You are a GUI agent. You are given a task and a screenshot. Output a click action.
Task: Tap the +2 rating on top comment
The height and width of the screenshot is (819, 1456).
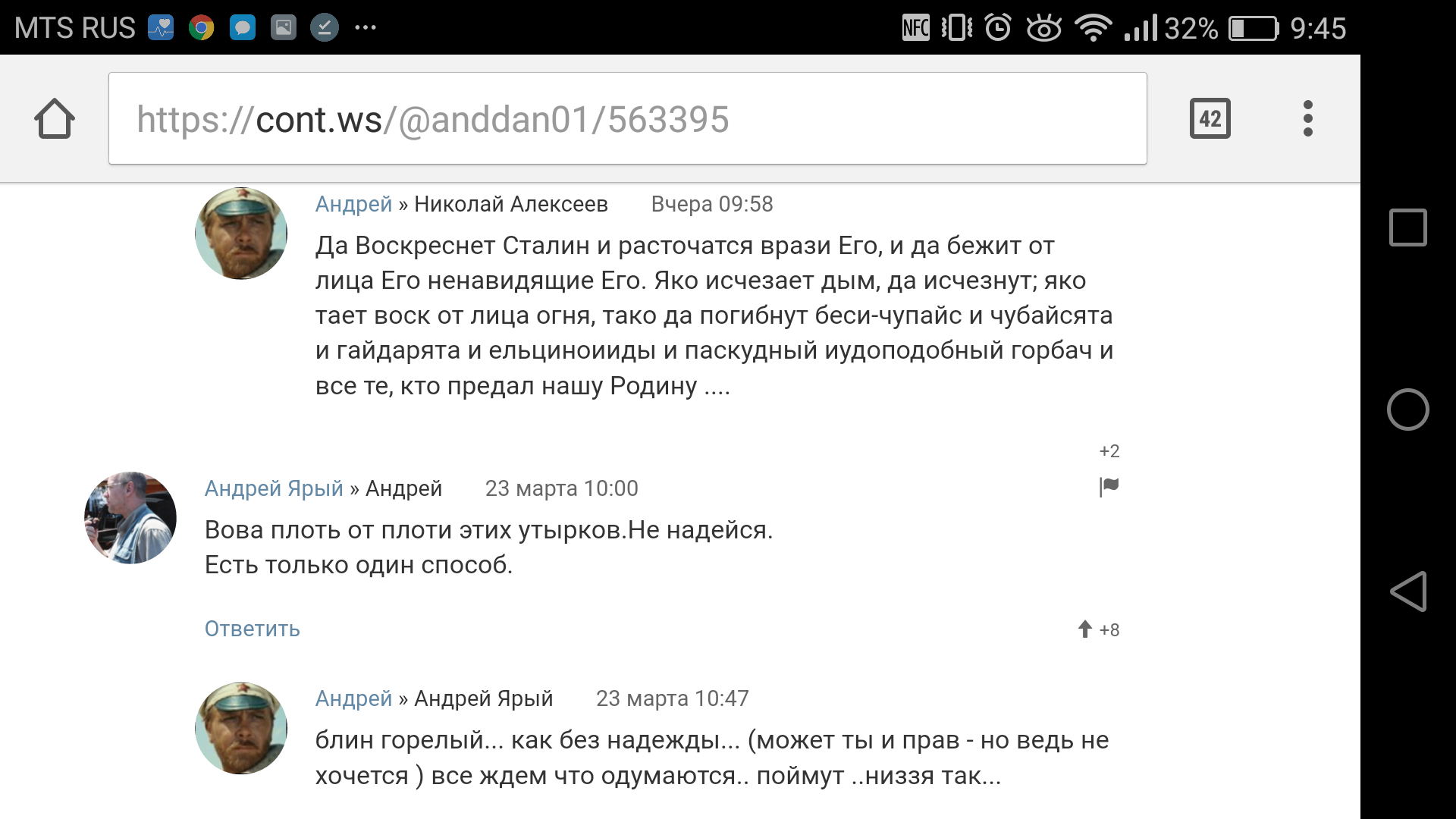[x=1109, y=451]
